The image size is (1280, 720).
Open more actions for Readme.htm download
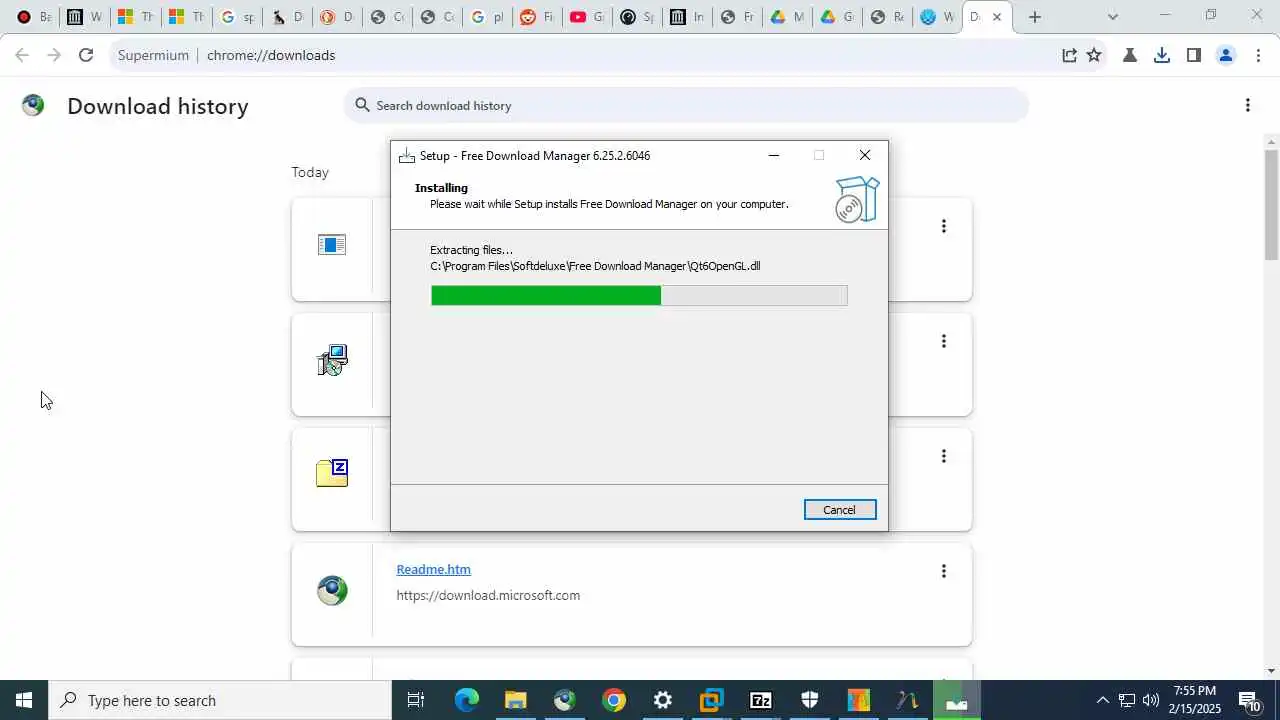(x=943, y=571)
